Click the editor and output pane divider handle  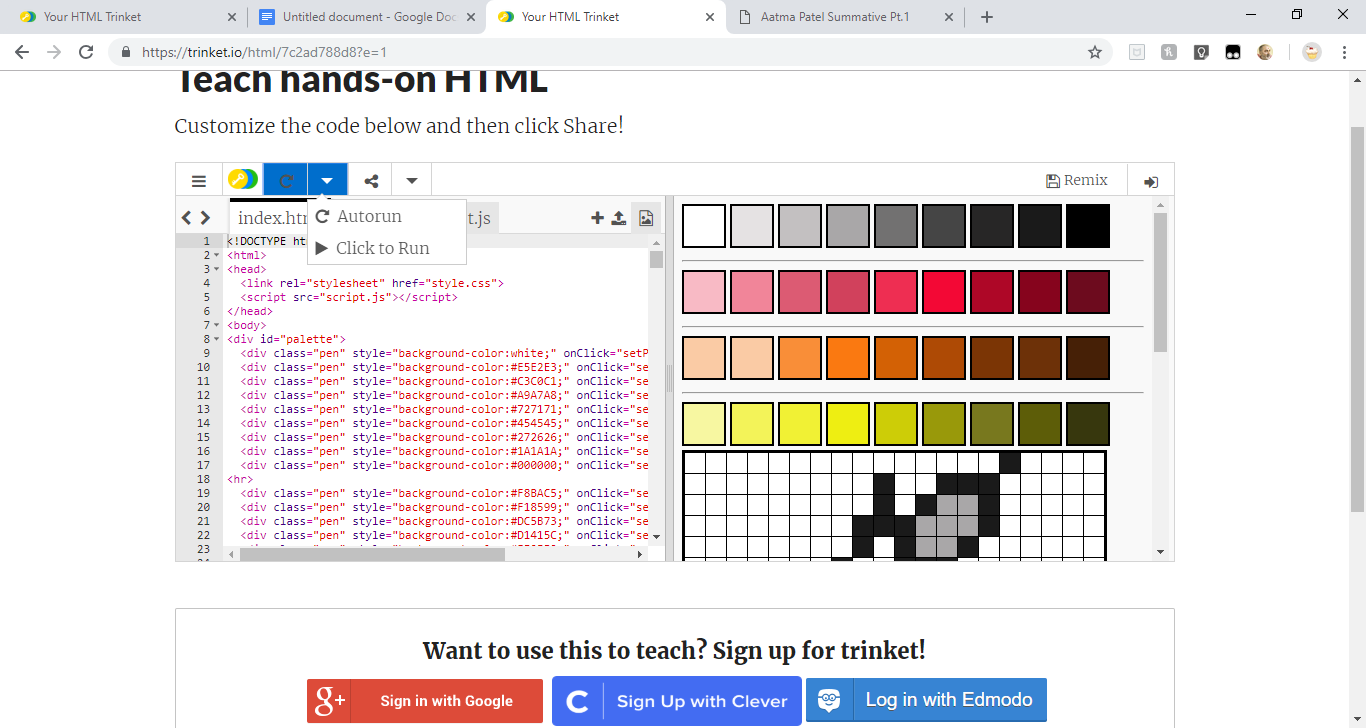pos(670,379)
